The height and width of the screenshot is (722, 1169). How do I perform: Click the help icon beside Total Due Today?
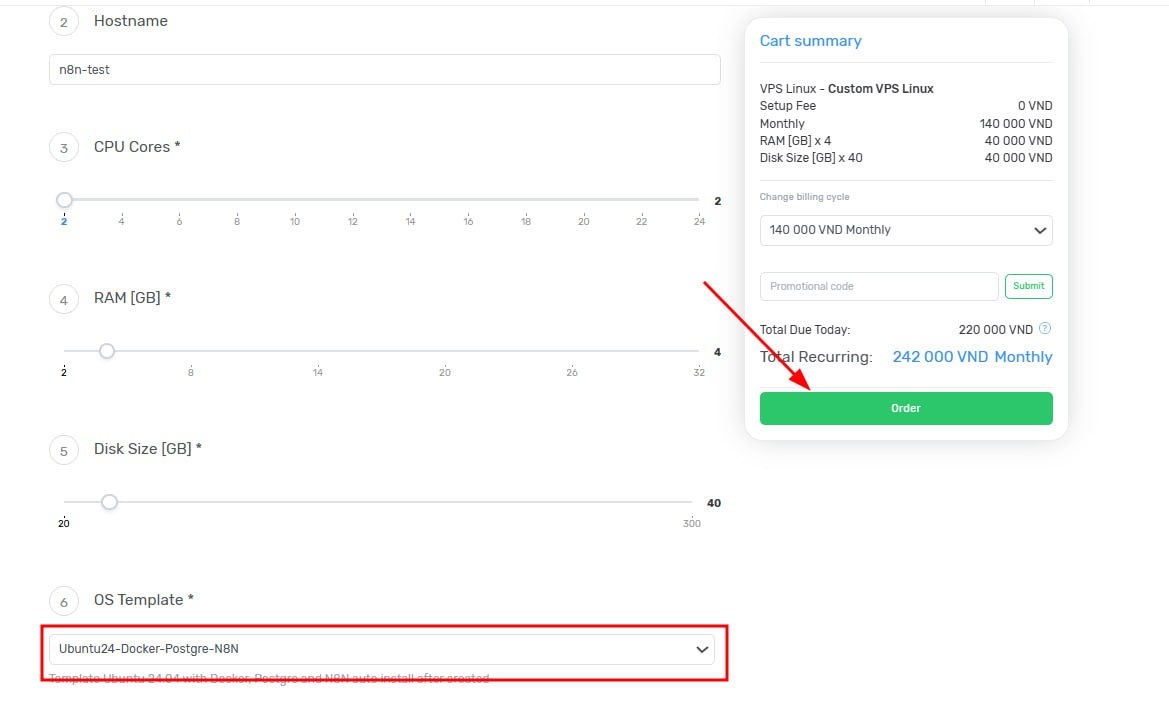(x=1045, y=328)
